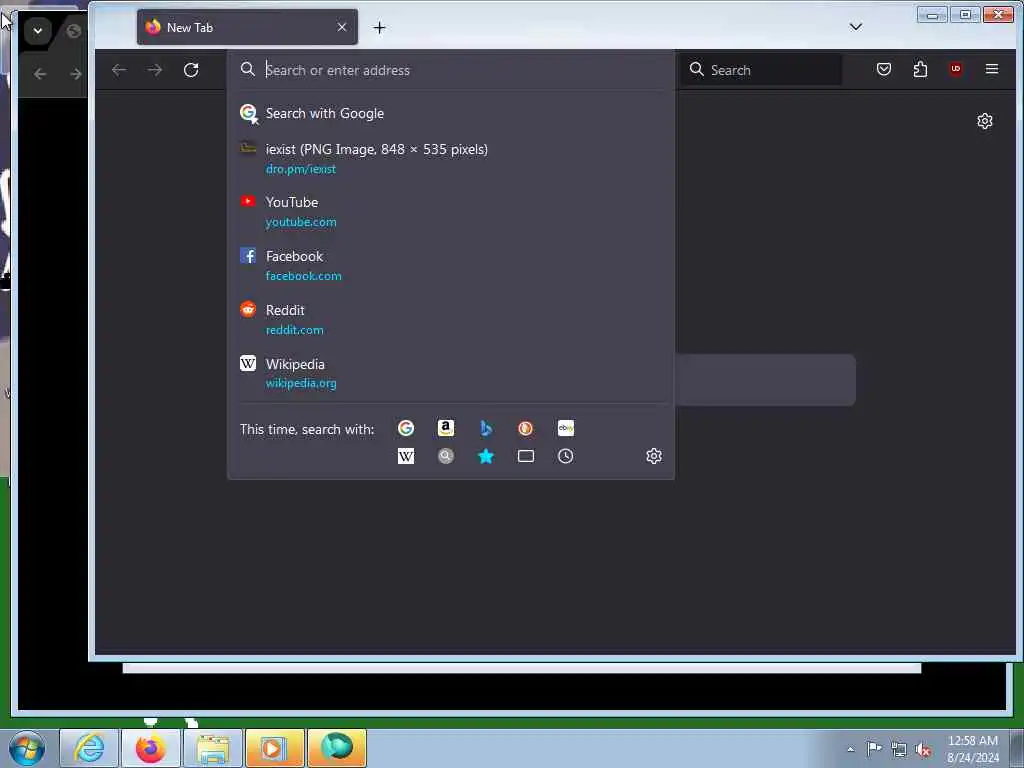
Task: Personalize New Tab with gear icon
Action: pyautogui.click(x=985, y=121)
